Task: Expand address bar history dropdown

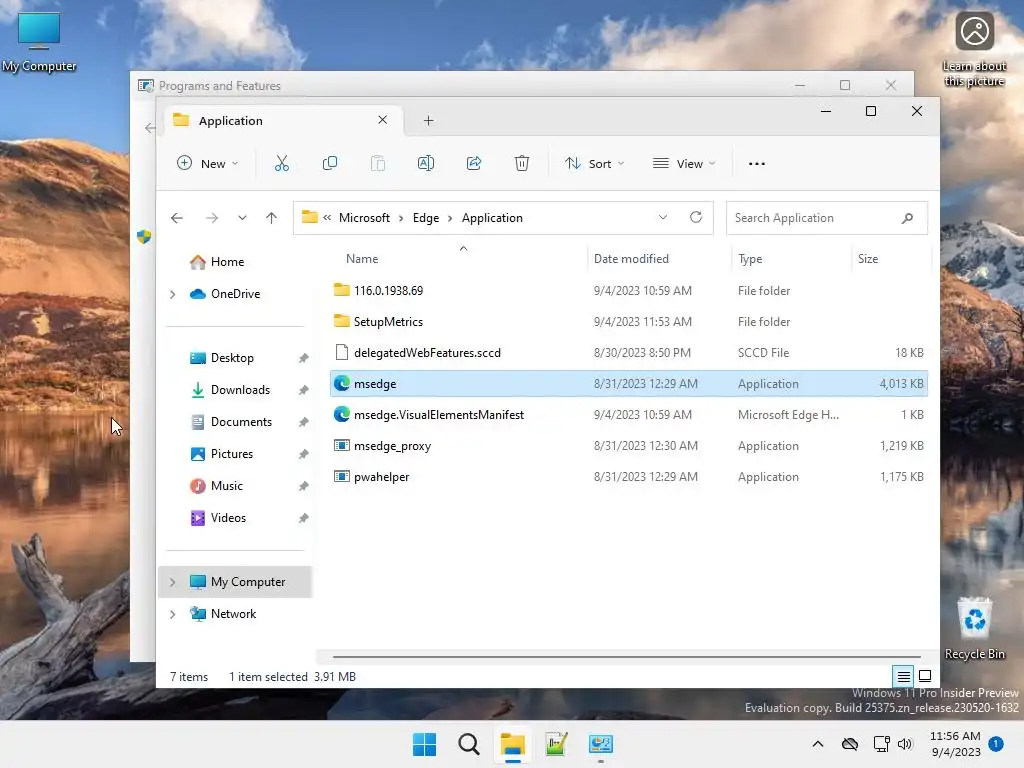Action: pos(663,217)
